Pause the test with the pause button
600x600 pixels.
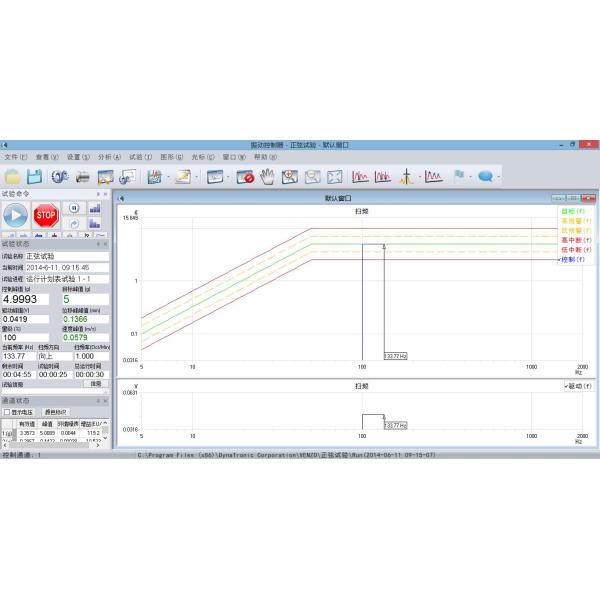click(73, 208)
